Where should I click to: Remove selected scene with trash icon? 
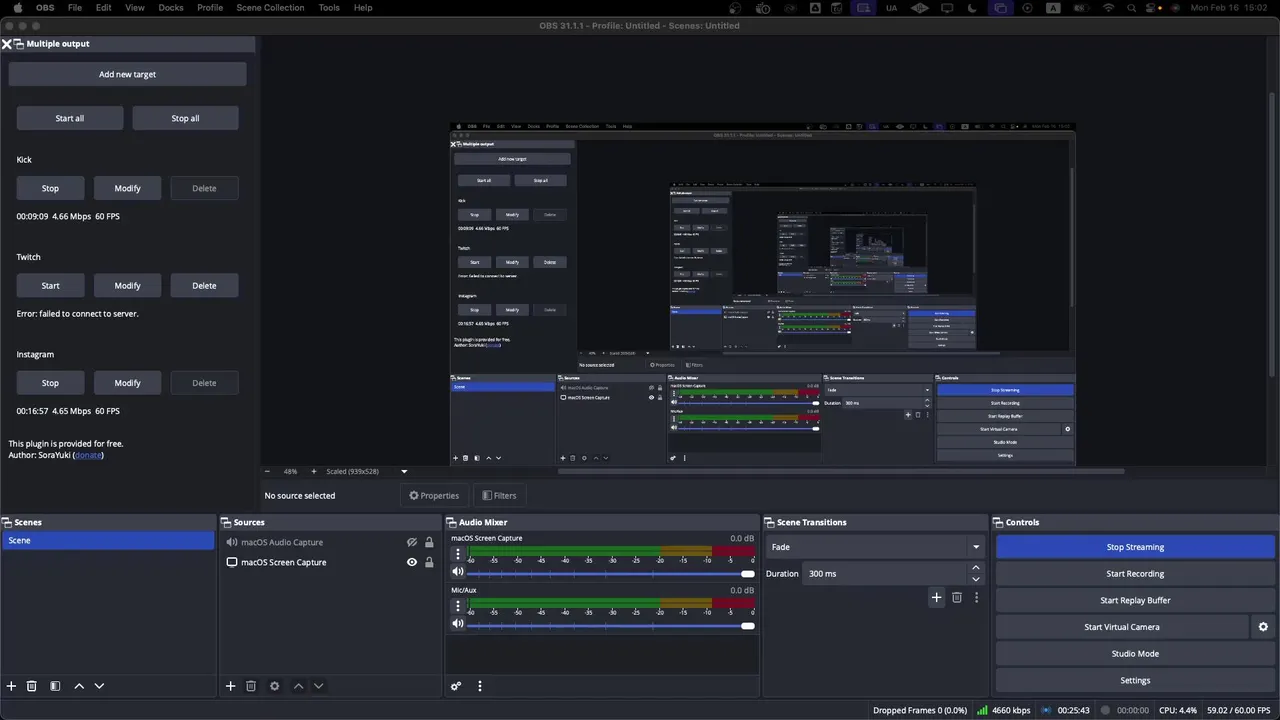tap(31, 686)
